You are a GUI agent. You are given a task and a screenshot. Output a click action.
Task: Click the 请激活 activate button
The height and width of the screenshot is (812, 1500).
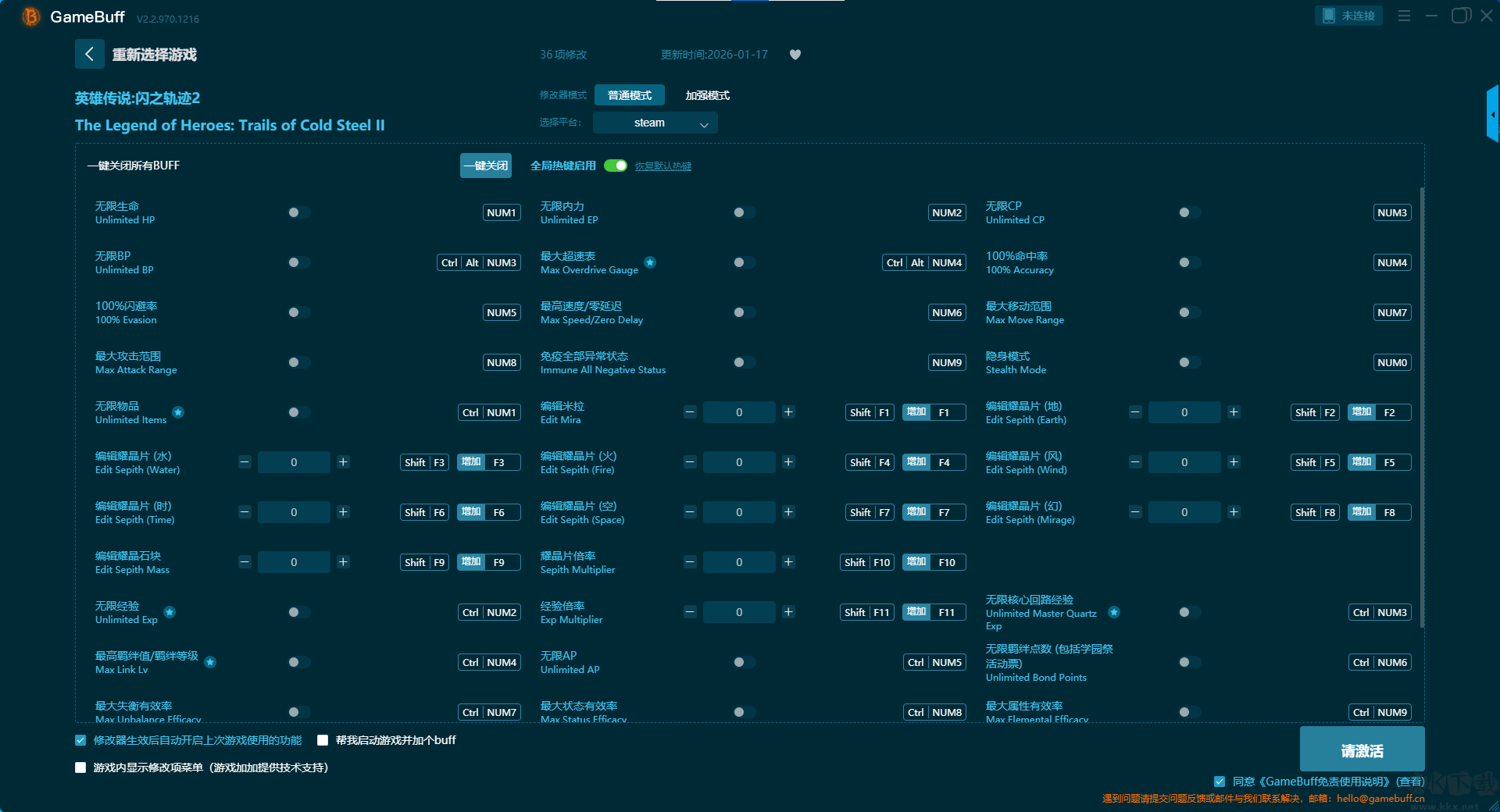[x=1362, y=750]
